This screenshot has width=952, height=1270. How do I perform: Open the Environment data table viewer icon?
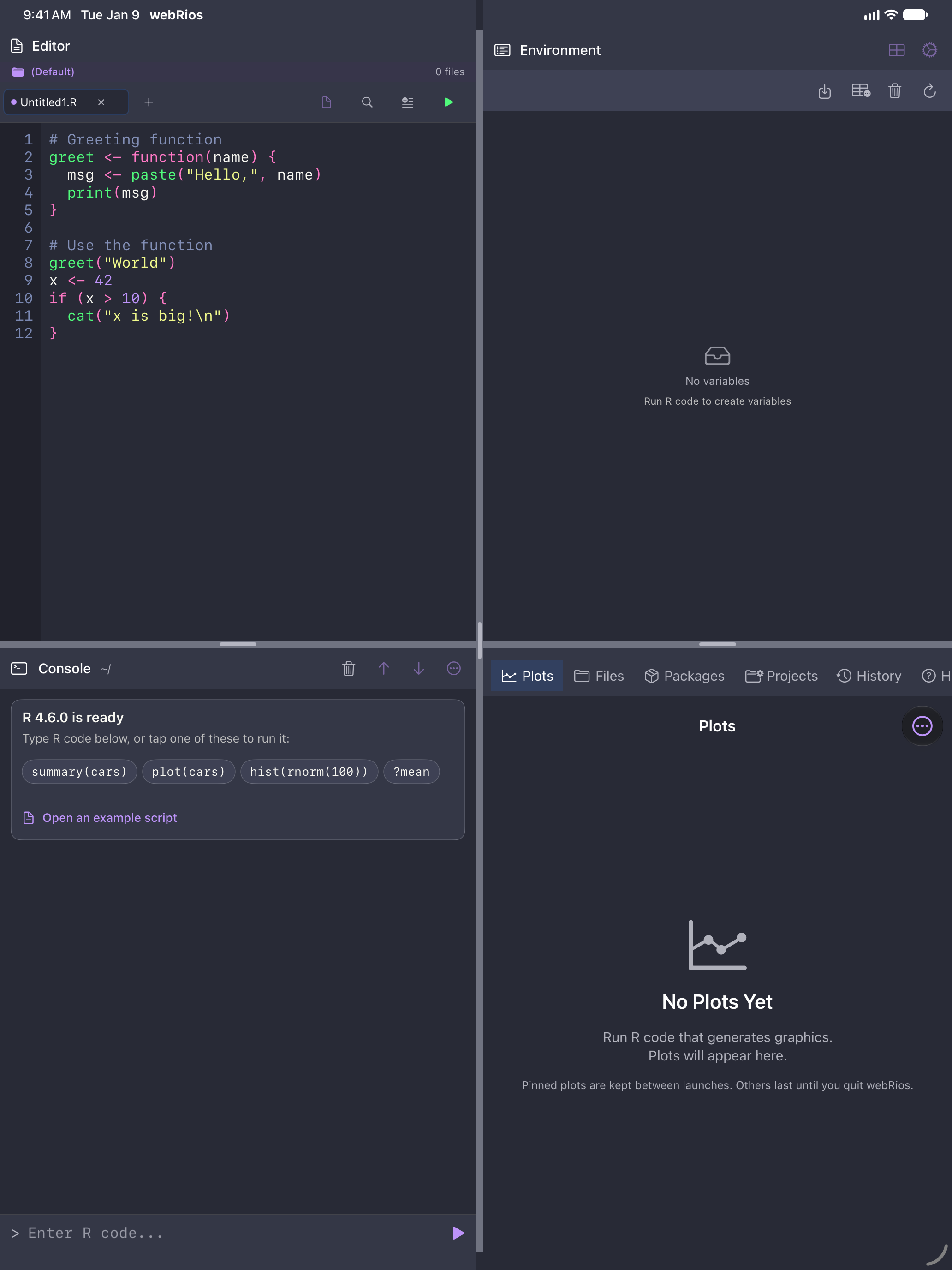(x=861, y=91)
